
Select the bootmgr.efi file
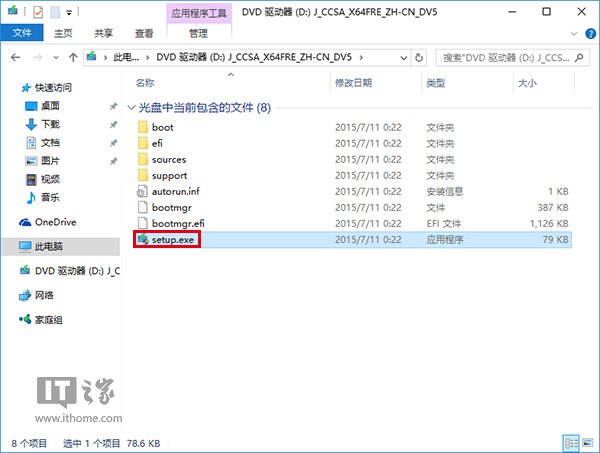tap(178, 223)
